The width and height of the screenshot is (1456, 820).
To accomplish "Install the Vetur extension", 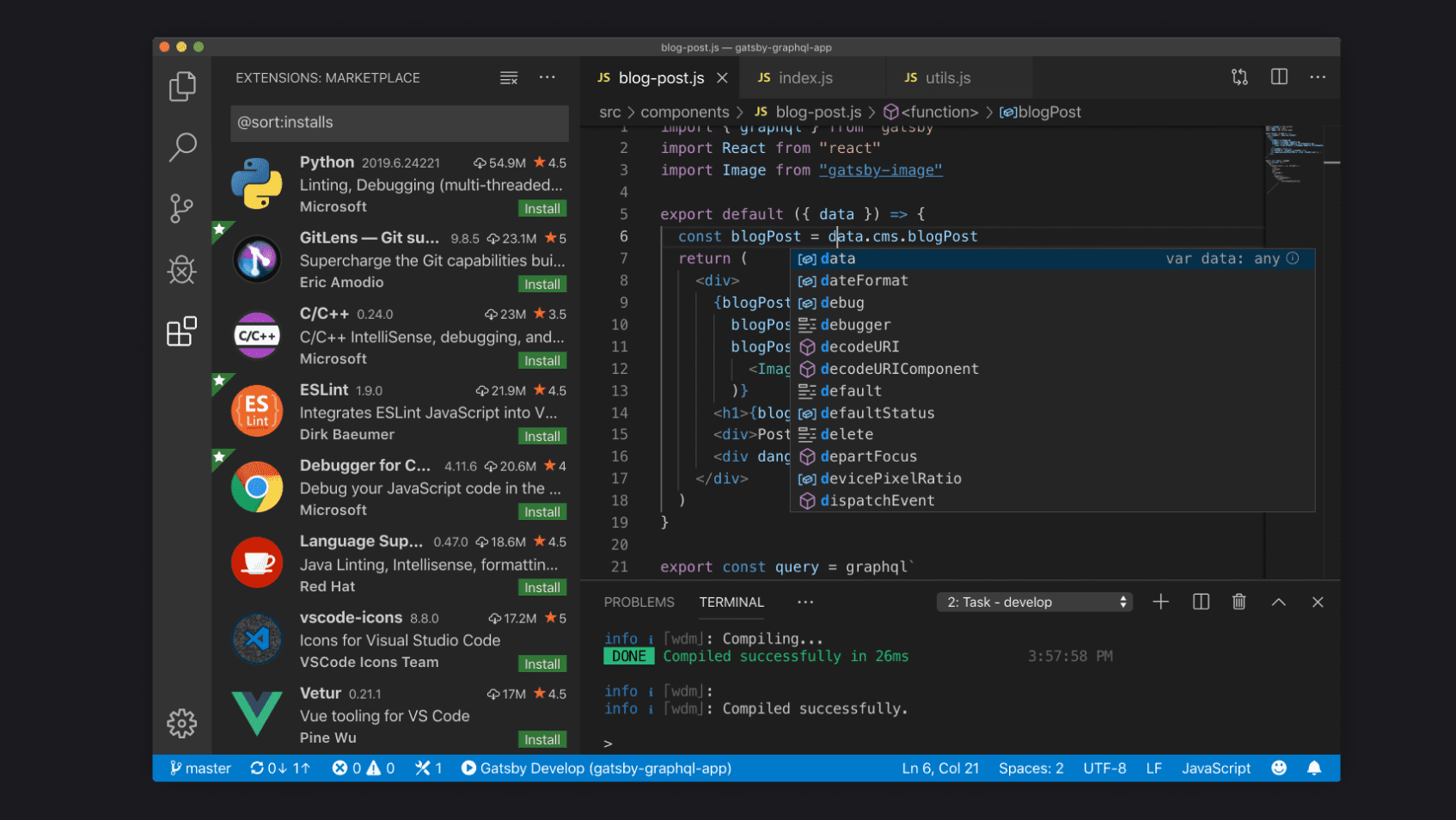I will 542,739.
